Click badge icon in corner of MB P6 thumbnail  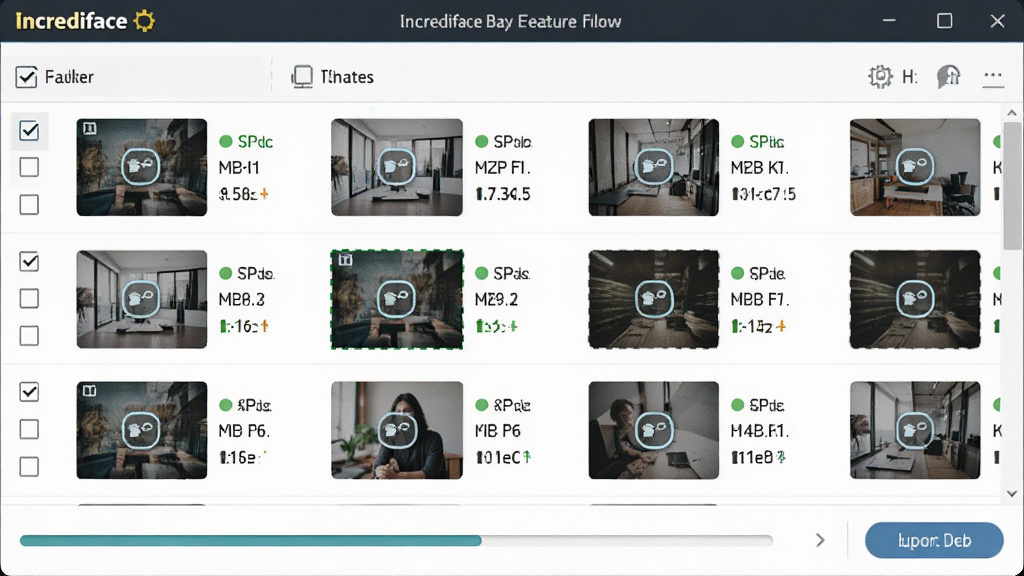click(x=89, y=391)
